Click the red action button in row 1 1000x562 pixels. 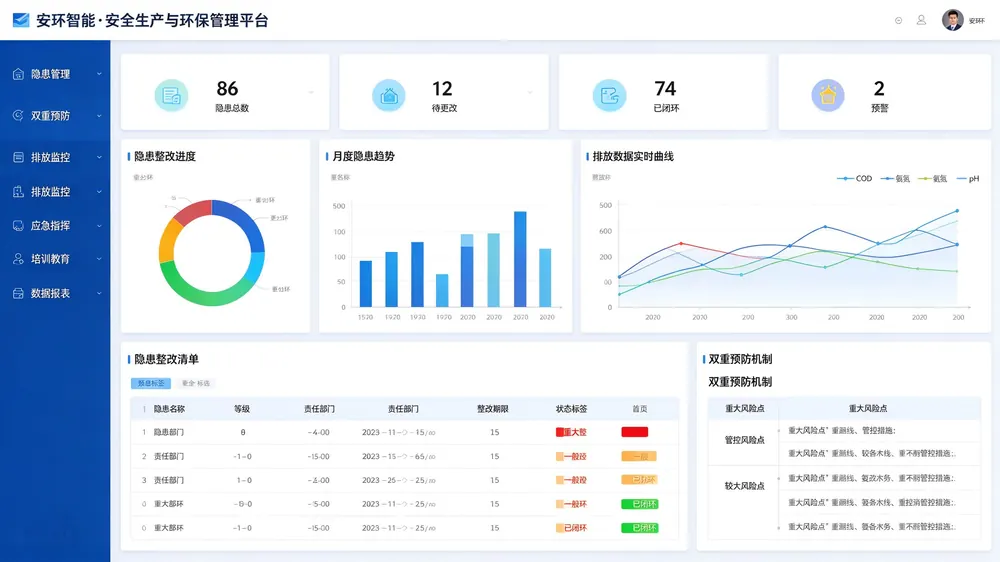tap(635, 432)
